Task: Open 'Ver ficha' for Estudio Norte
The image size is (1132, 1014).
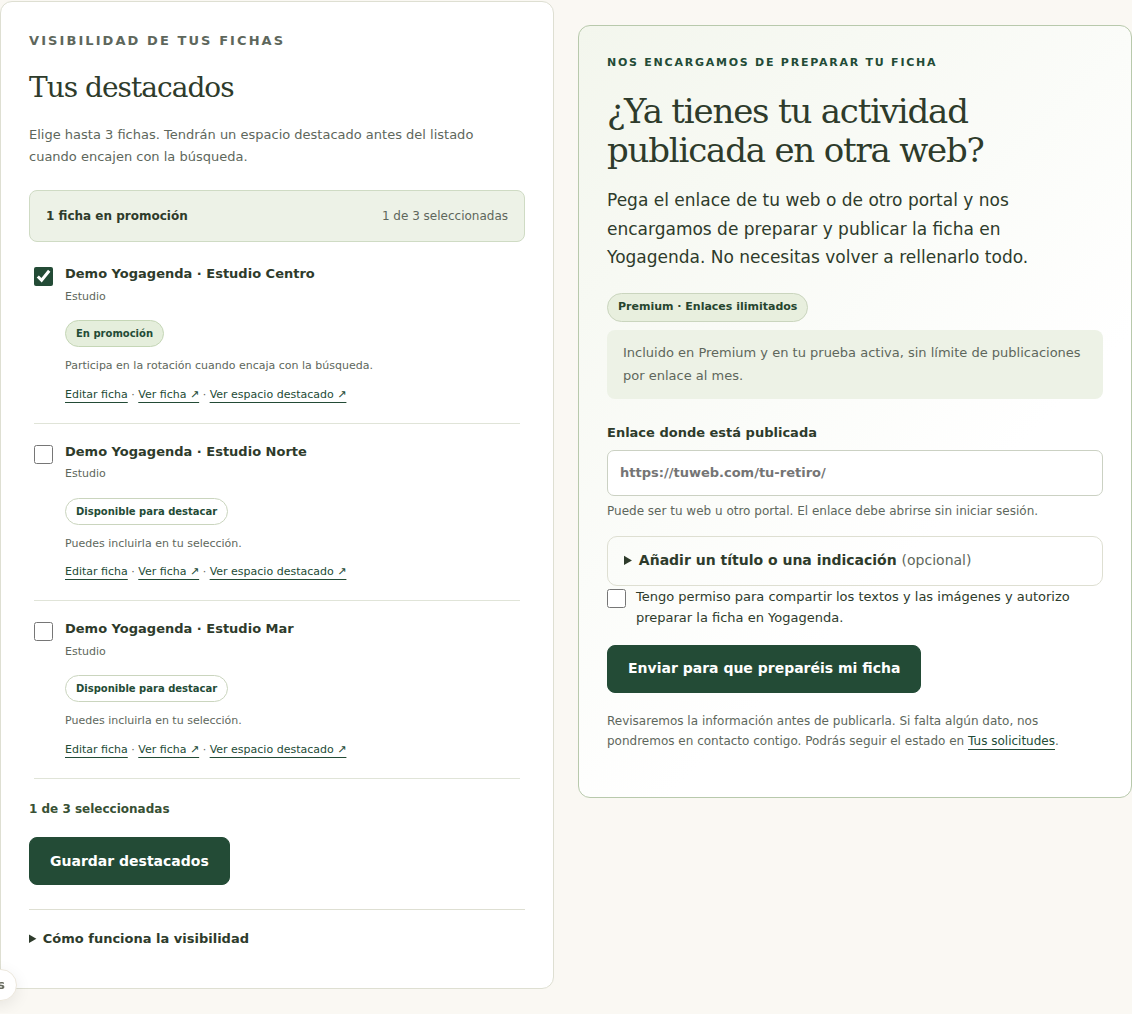Action: (168, 571)
